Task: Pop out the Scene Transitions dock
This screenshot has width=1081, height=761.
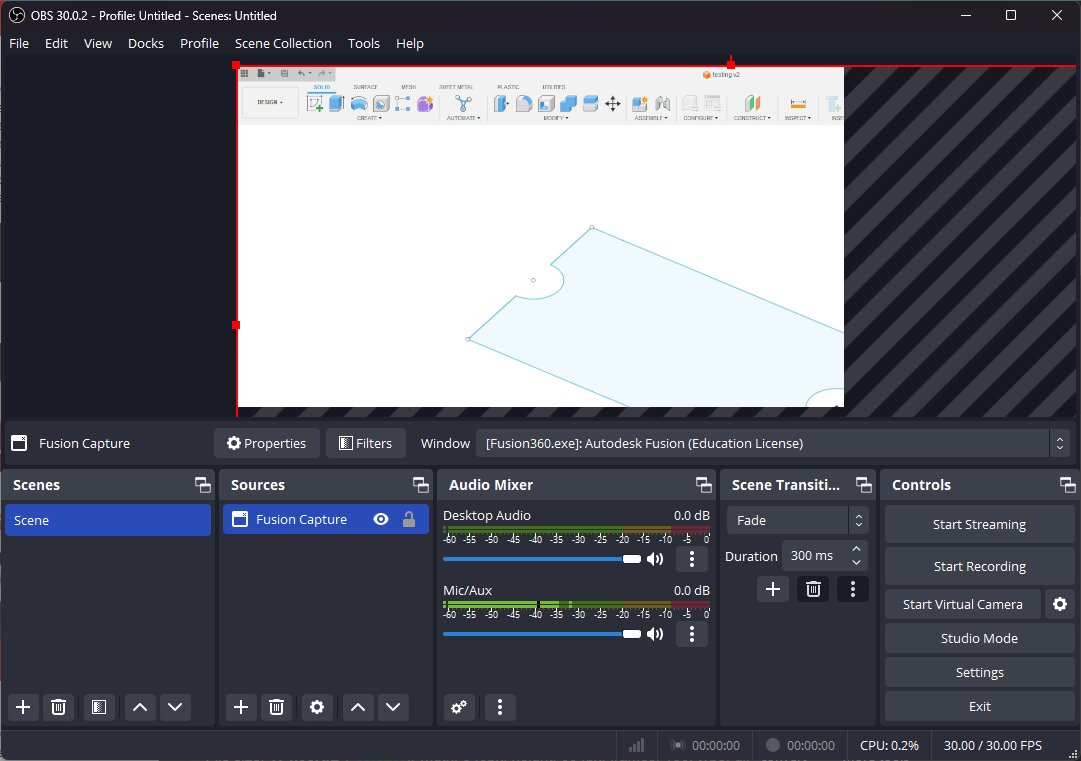Action: click(x=864, y=485)
